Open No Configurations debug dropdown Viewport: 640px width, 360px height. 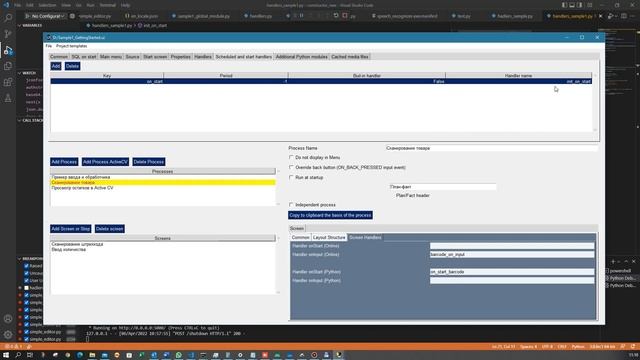[45, 16]
